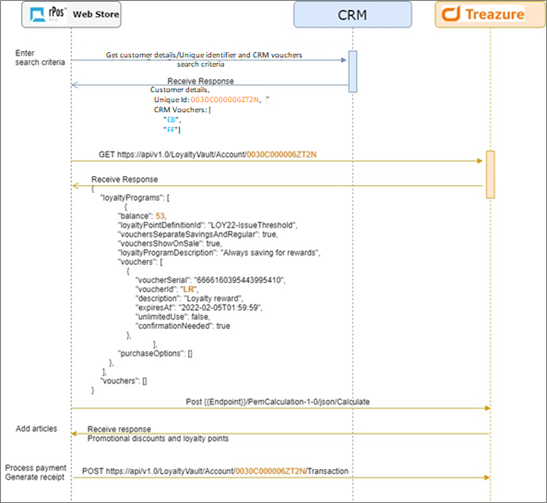
Task: Click the Web Store header label
Action: (x=96, y=14)
